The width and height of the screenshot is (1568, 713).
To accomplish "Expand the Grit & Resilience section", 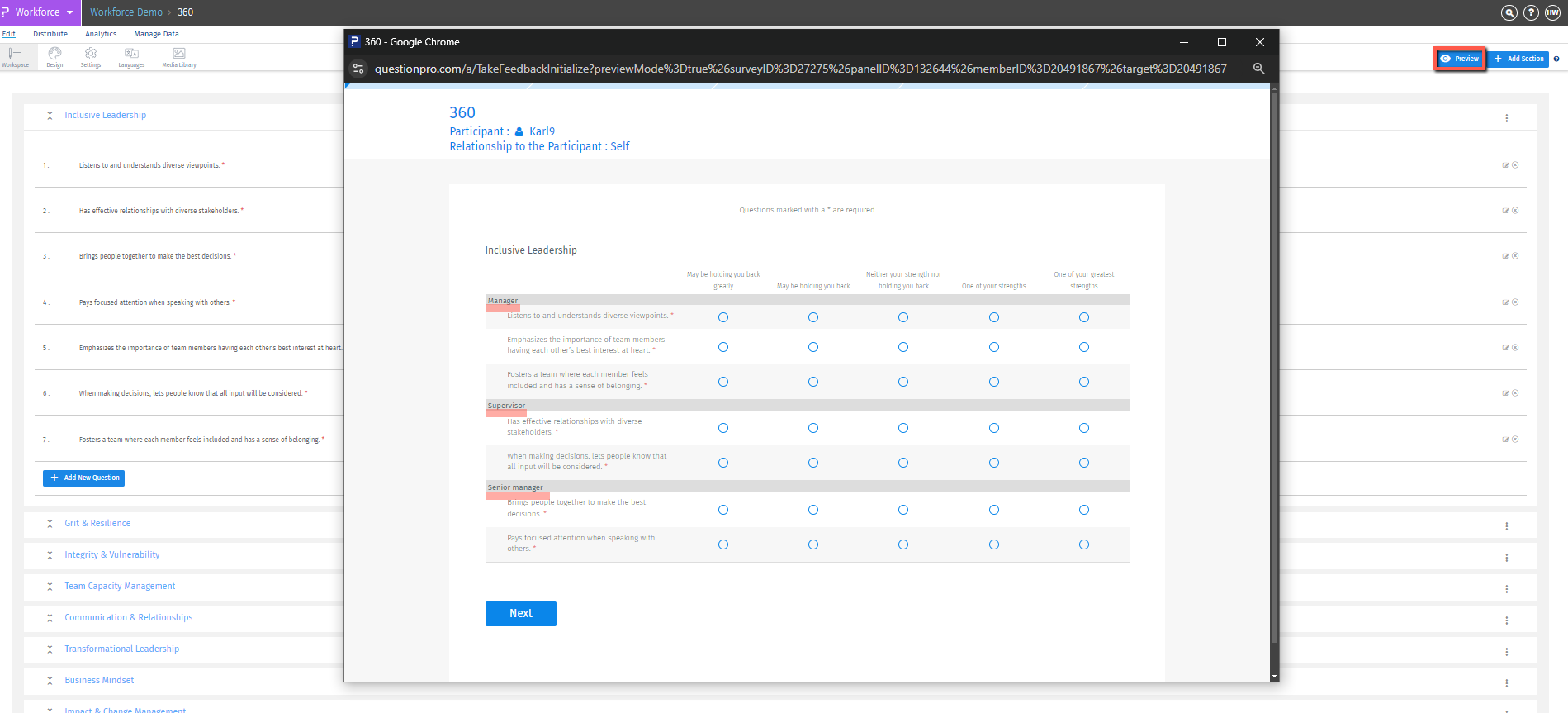I will click(50, 524).
